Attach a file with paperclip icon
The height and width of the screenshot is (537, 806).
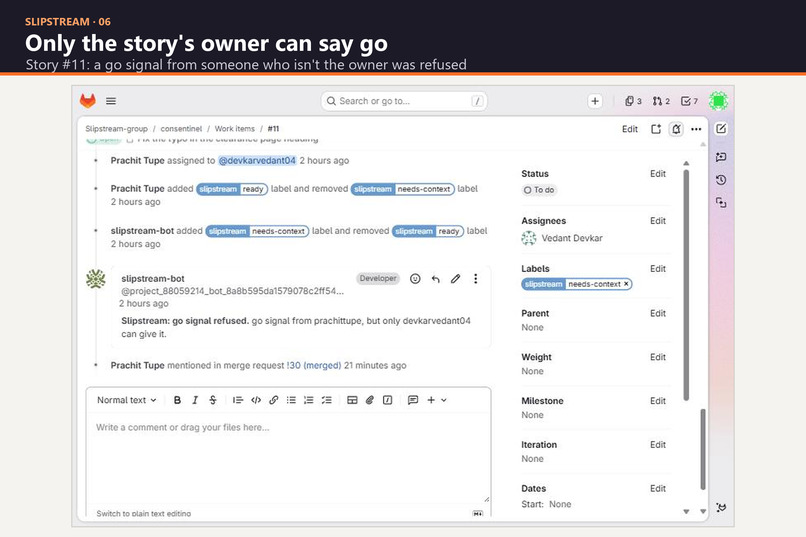(x=370, y=400)
